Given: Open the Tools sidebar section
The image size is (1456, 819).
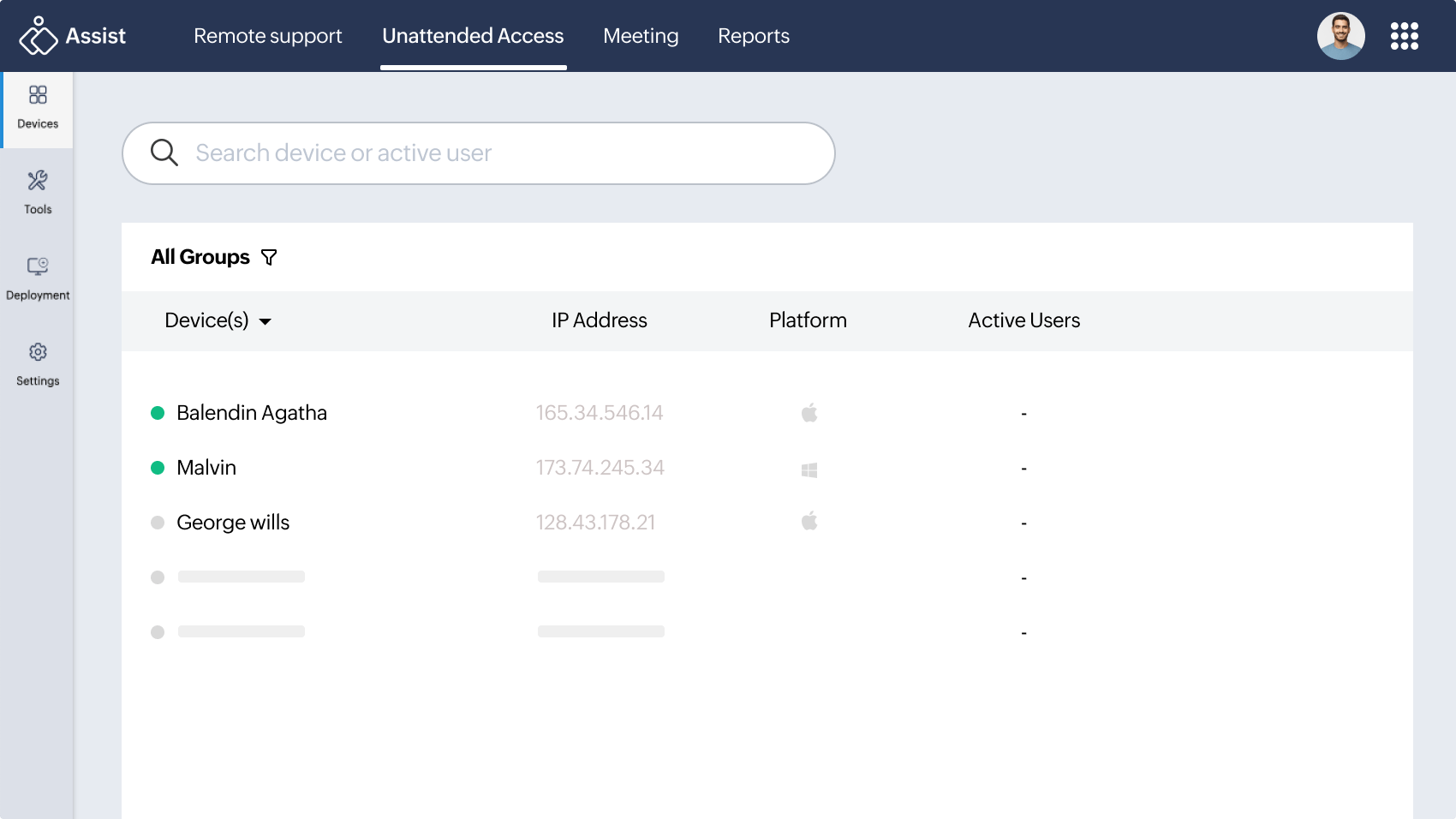Looking at the screenshot, I should 38,193.
